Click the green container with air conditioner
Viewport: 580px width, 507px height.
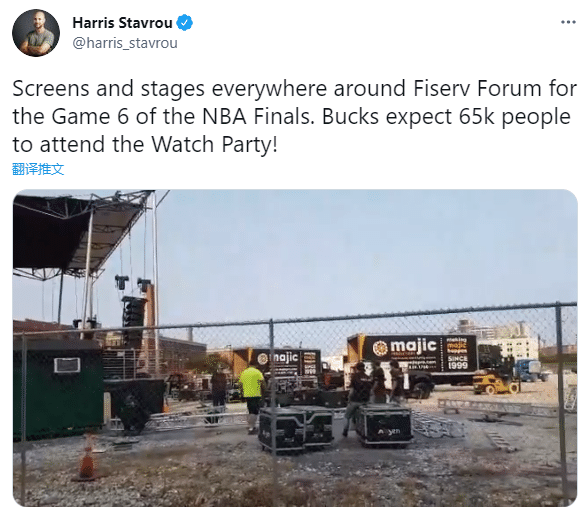(x=58, y=388)
